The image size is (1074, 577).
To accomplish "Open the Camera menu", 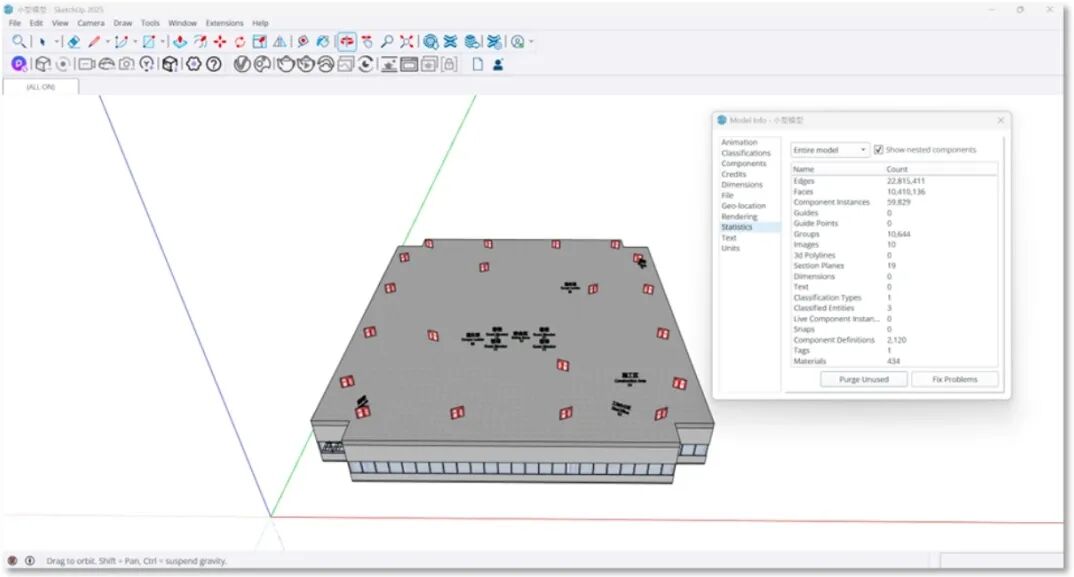I will pyautogui.click(x=91, y=23).
